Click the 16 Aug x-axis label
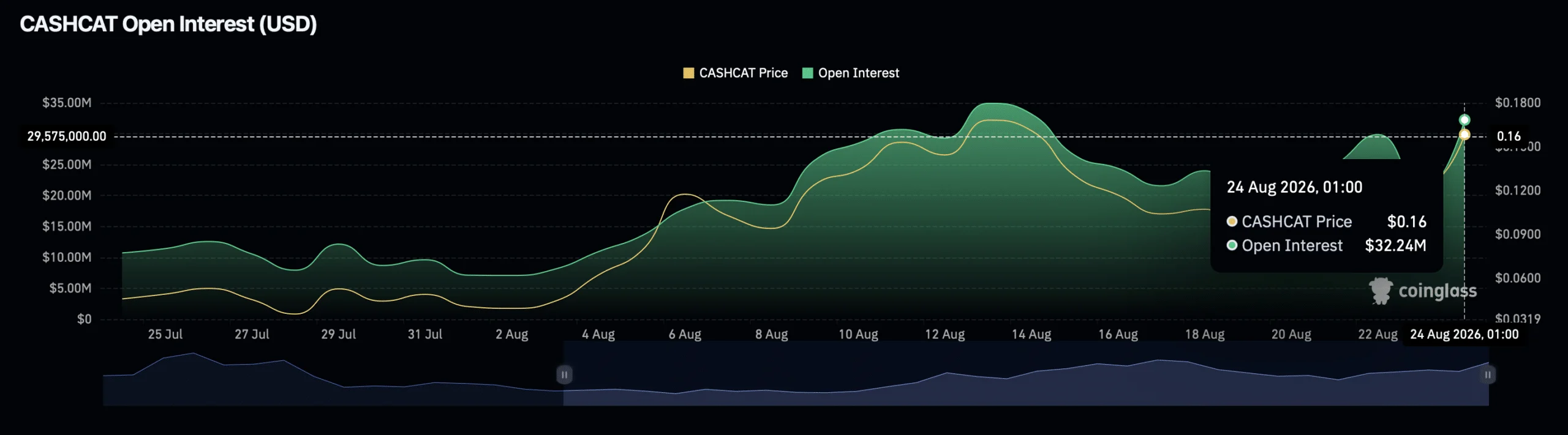The image size is (1568, 435). pos(1118,335)
